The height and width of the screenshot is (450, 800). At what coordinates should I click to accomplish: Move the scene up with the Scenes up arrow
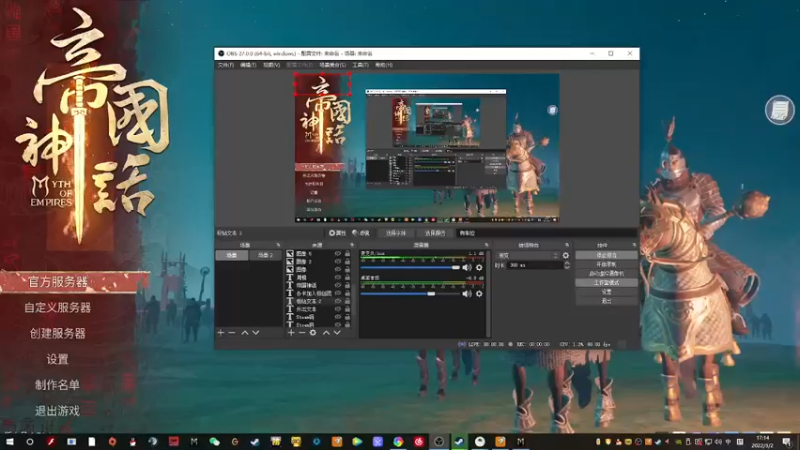pyautogui.click(x=244, y=333)
